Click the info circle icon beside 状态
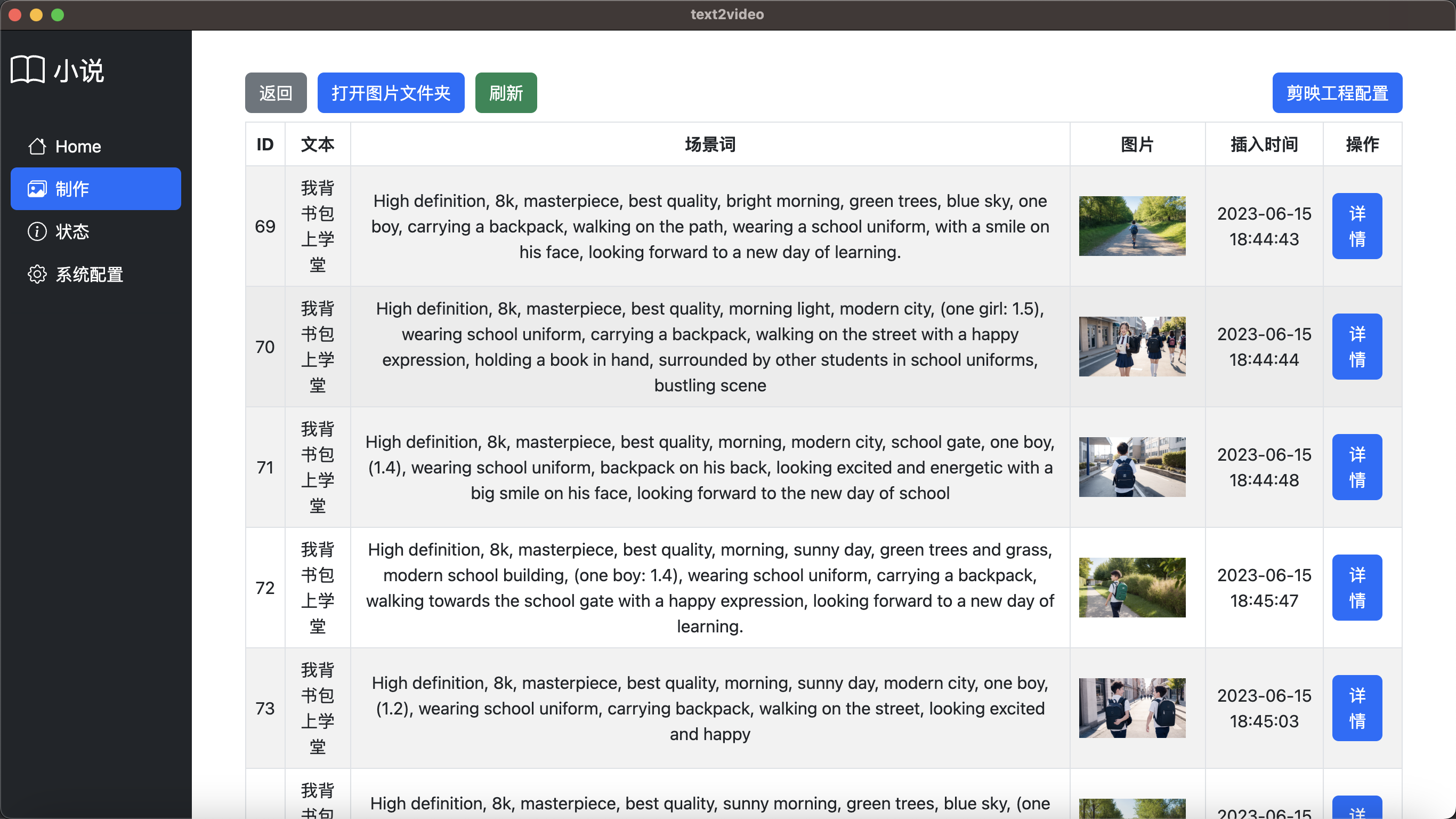The height and width of the screenshot is (819, 1456). (37, 231)
